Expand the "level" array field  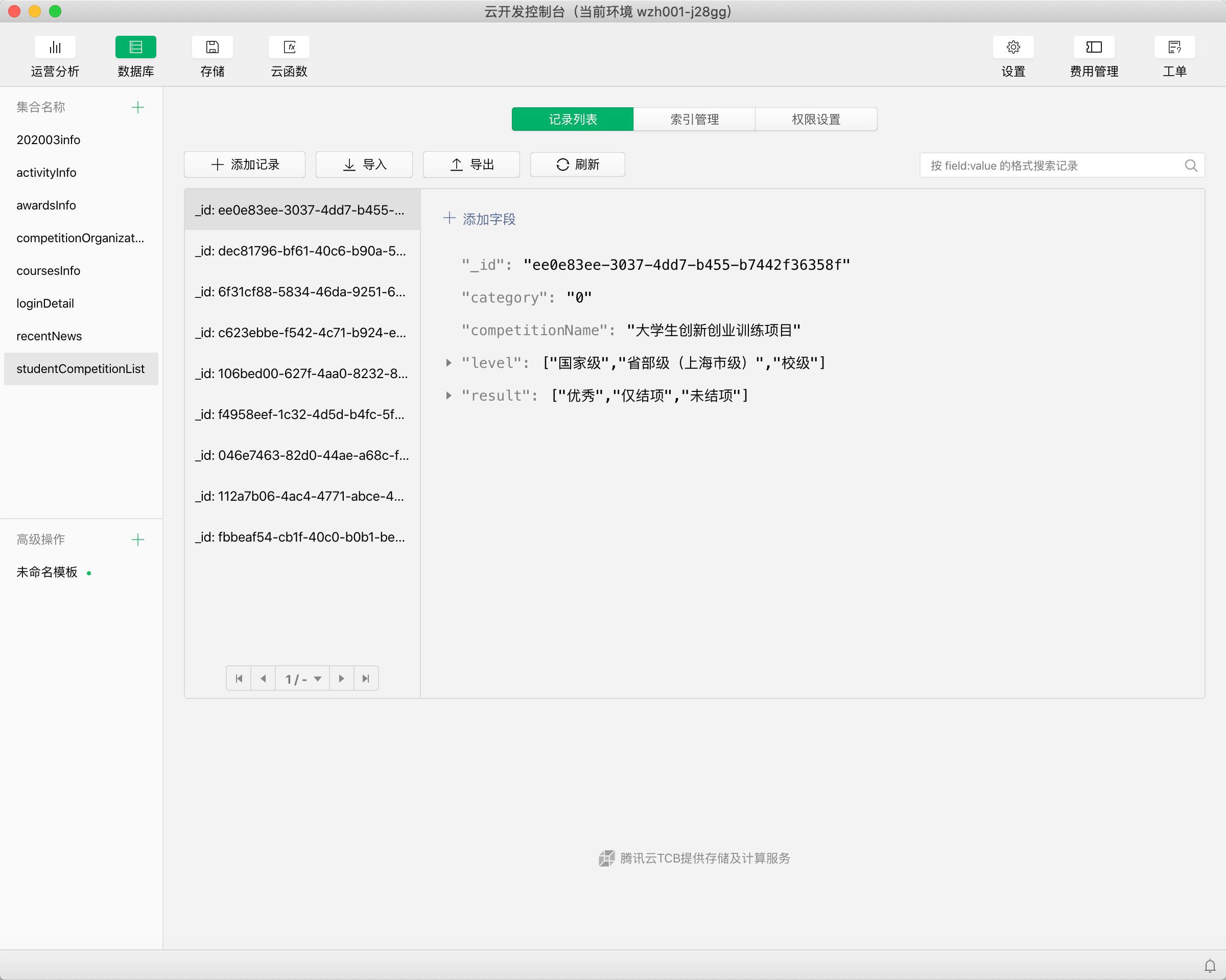[x=449, y=363]
